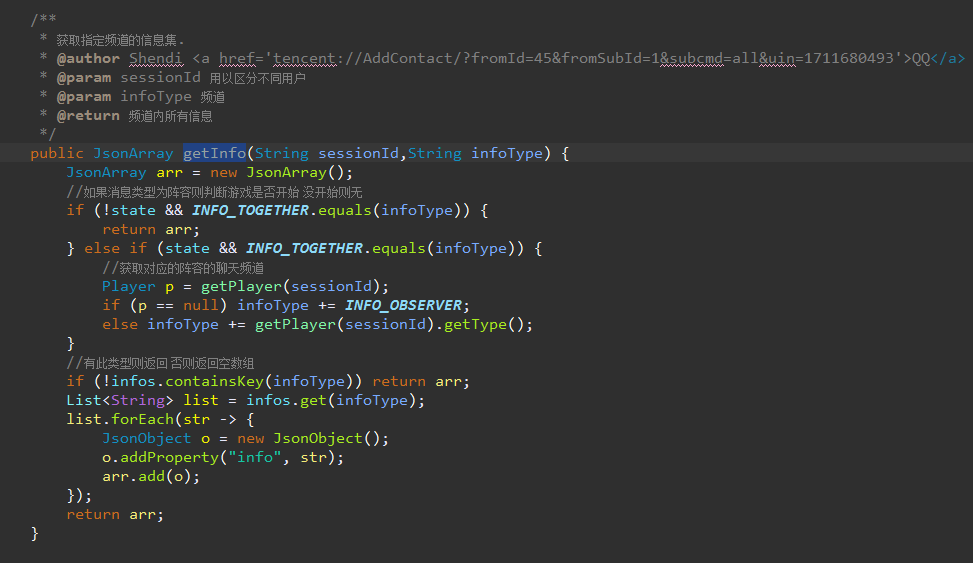Screen dimensions: 973x563
Task: Click the forEach lambda call
Action: pyautogui.click(x=143, y=419)
